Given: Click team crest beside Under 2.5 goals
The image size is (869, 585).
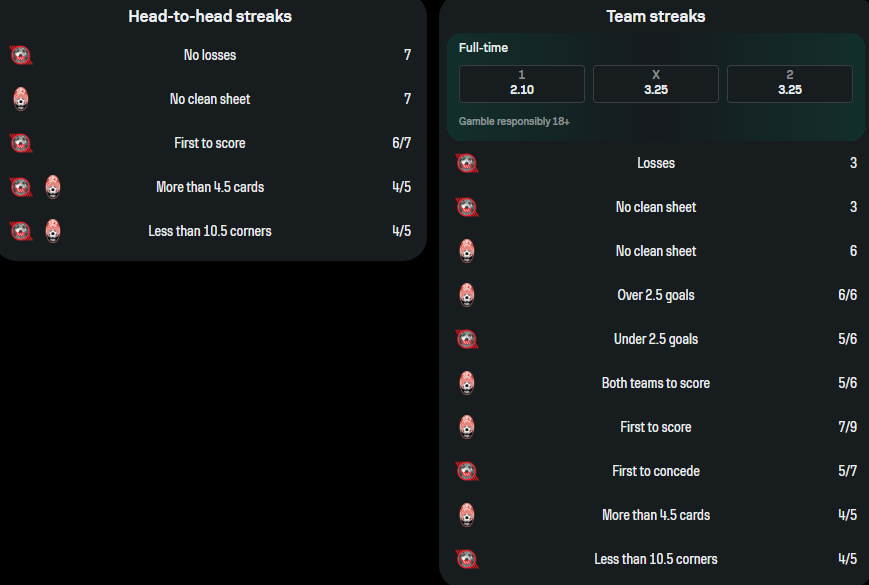Looking at the screenshot, I should [x=467, y=339].
